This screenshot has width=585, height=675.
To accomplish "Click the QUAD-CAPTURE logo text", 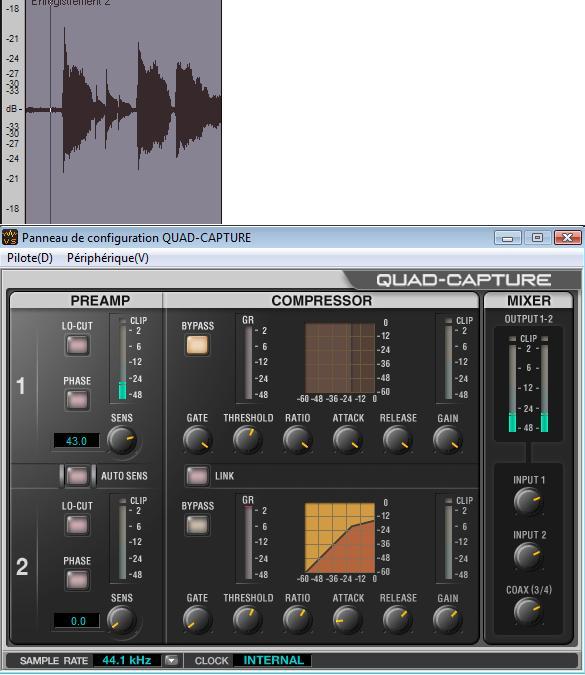I will point(464,280).
